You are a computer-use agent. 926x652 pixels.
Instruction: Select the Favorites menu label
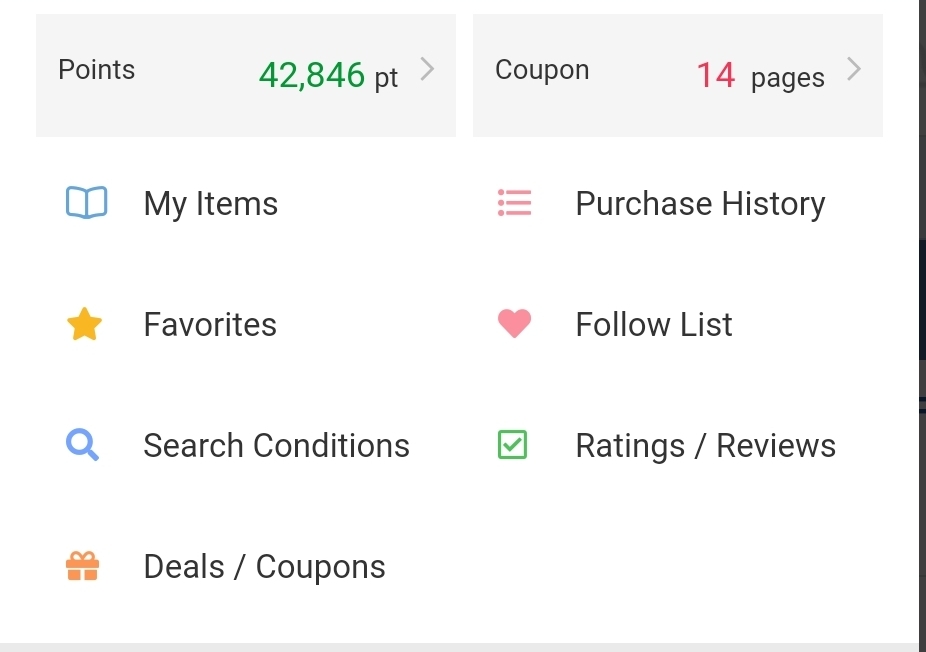210,324
